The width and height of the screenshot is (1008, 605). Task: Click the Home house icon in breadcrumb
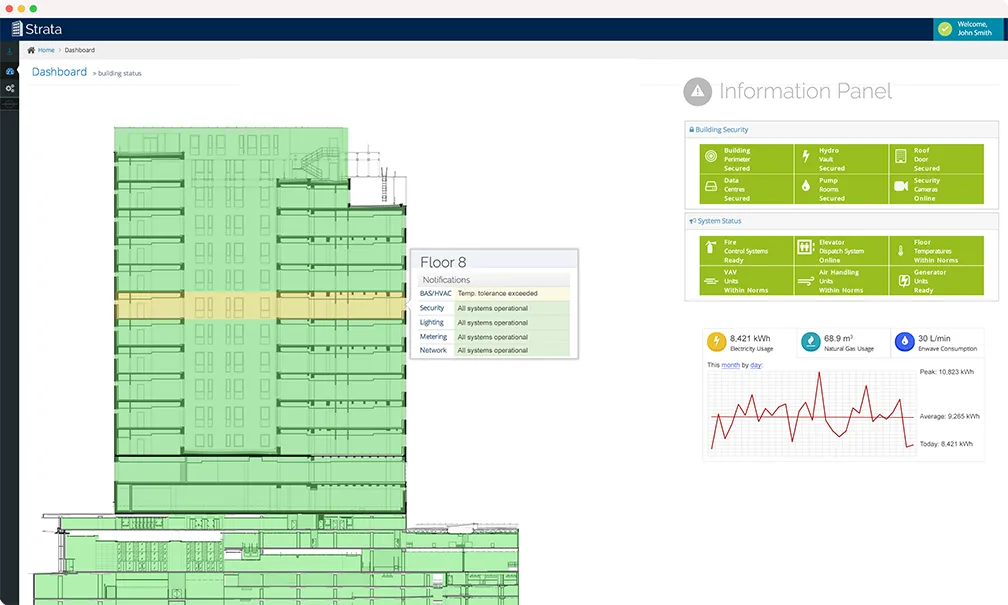(x=31, y=50)
